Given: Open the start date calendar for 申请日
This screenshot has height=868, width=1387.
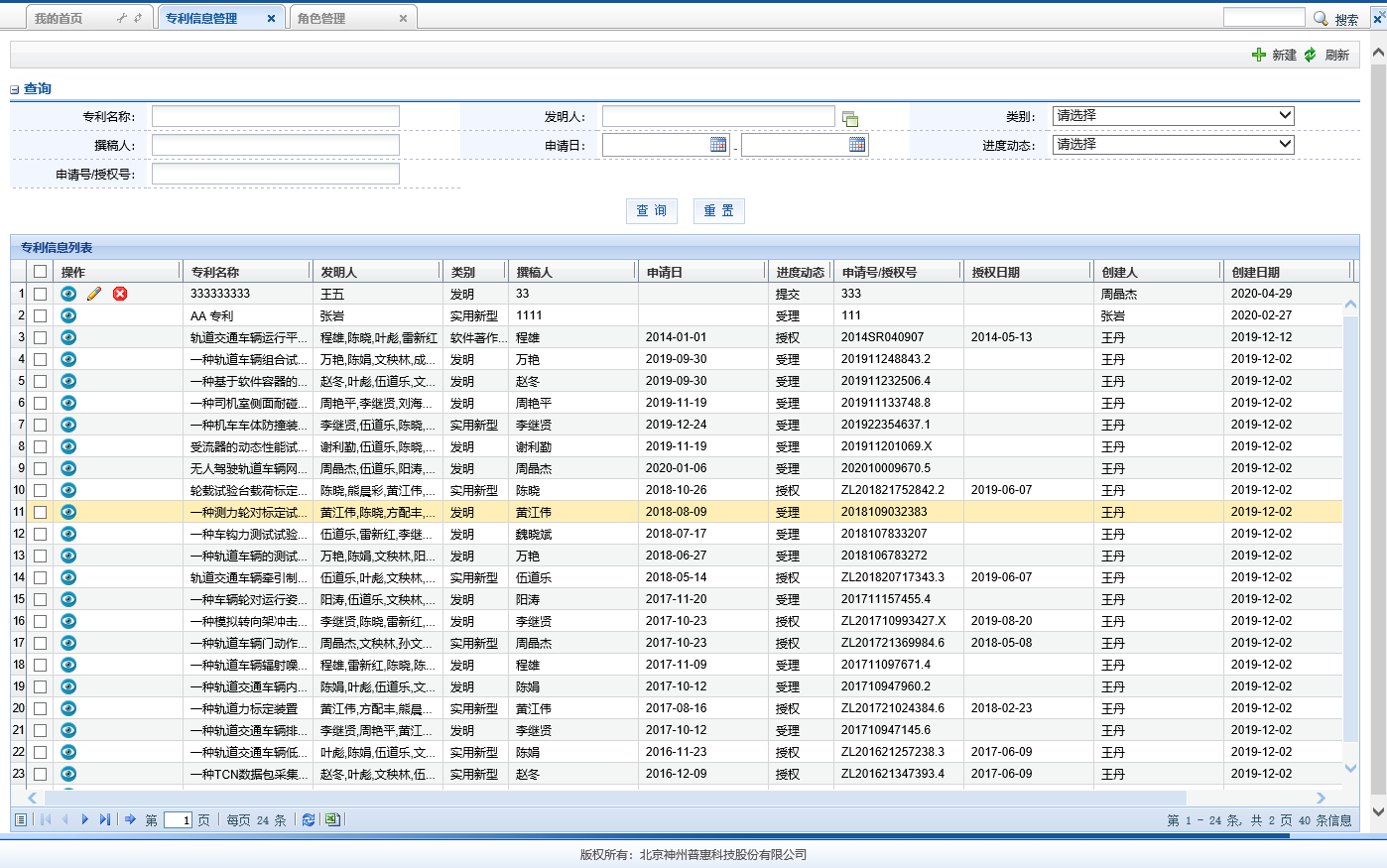Looking at the screenshot, I should [x=718, y=145].
